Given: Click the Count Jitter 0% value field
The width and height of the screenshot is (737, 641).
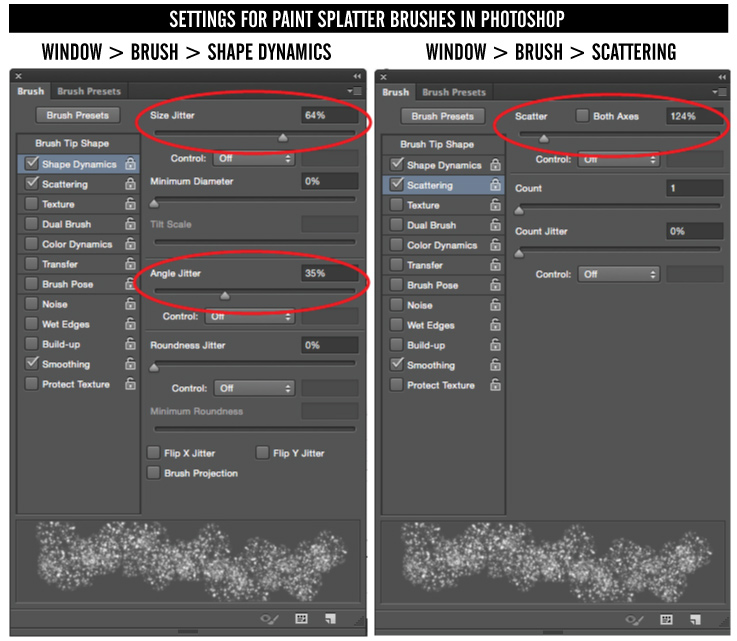Looking at the screenshot, I should coord(694,231).
